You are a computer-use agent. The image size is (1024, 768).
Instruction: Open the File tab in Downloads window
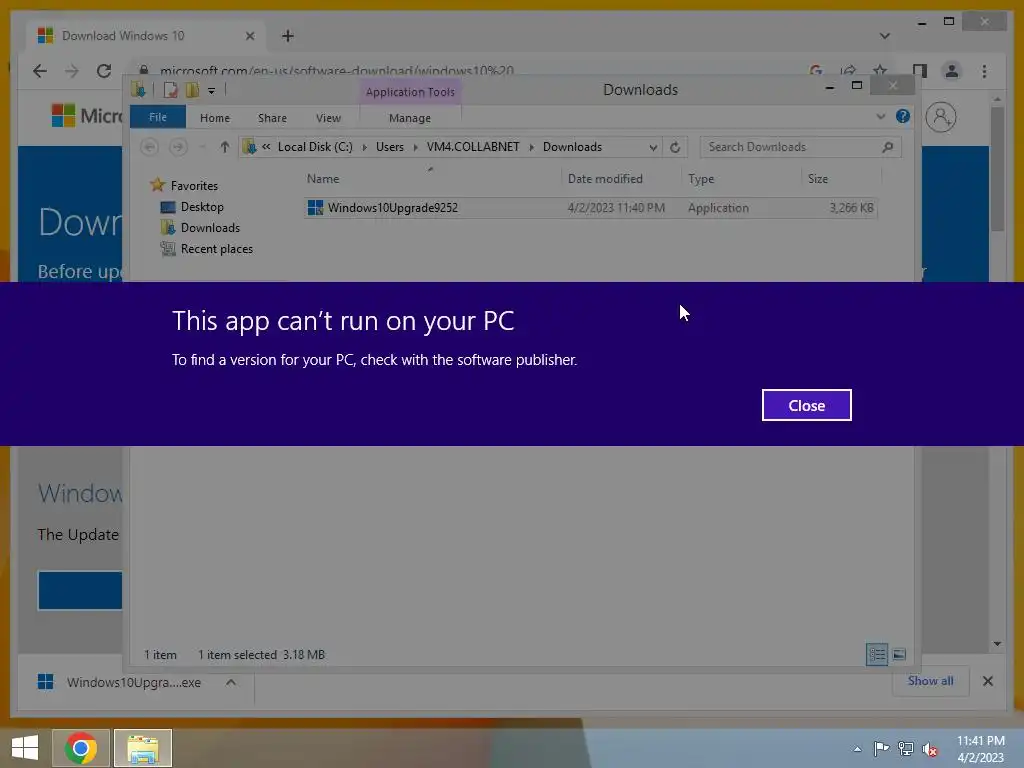tap(157, 118)
